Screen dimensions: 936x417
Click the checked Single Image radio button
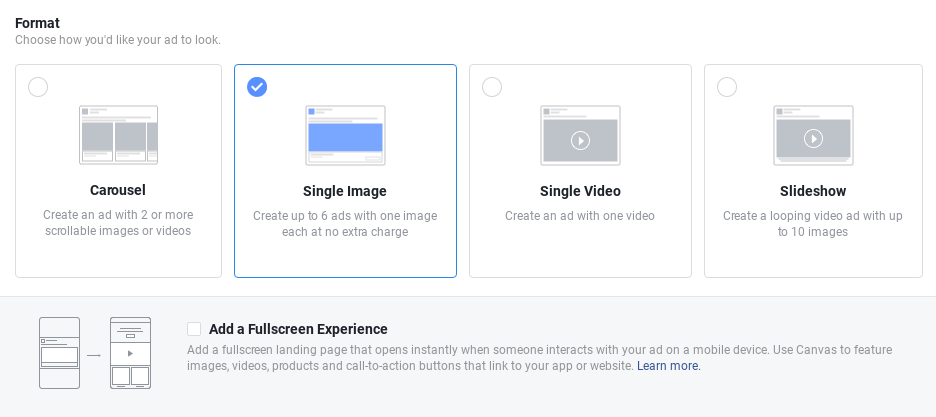257,87
